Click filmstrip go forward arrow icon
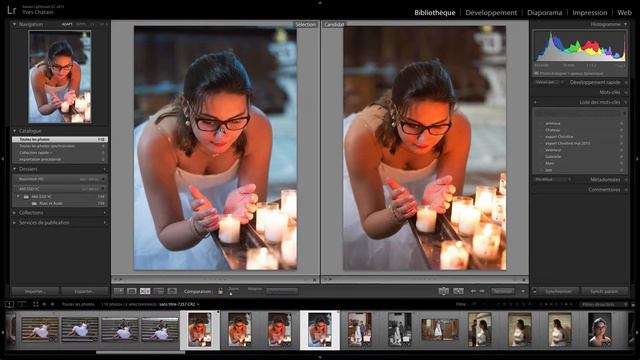This screenshot has width=640, height=360. 52,304
